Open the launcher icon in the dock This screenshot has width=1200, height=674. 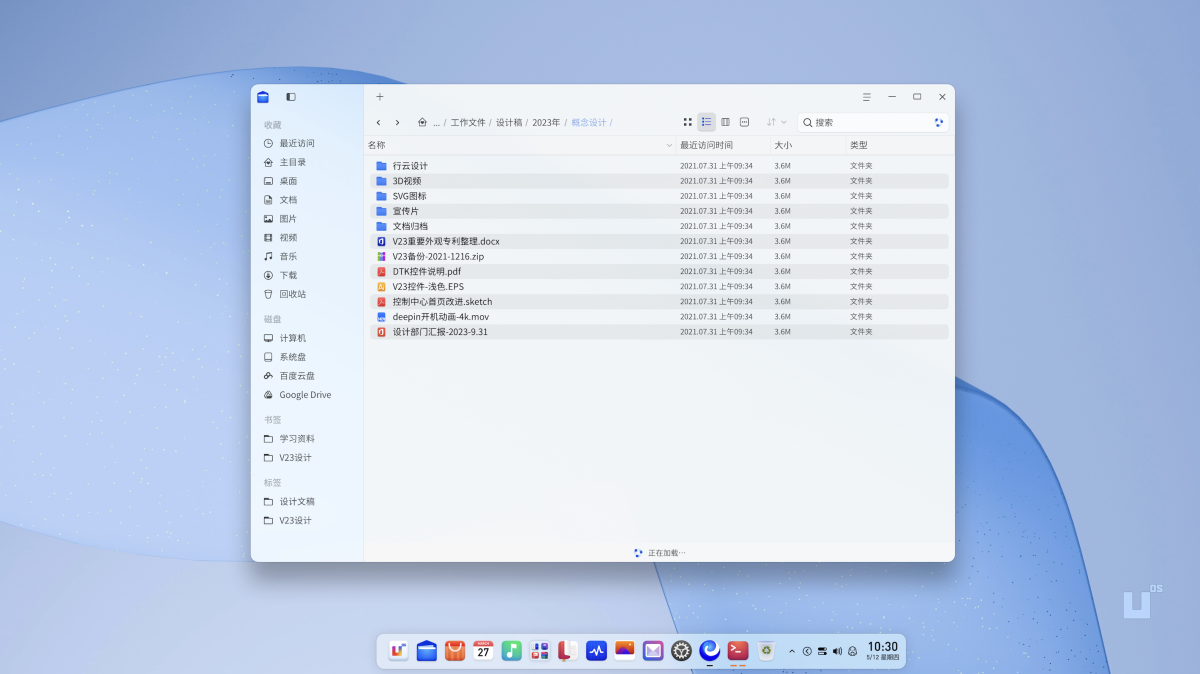(x=398, y=651)
